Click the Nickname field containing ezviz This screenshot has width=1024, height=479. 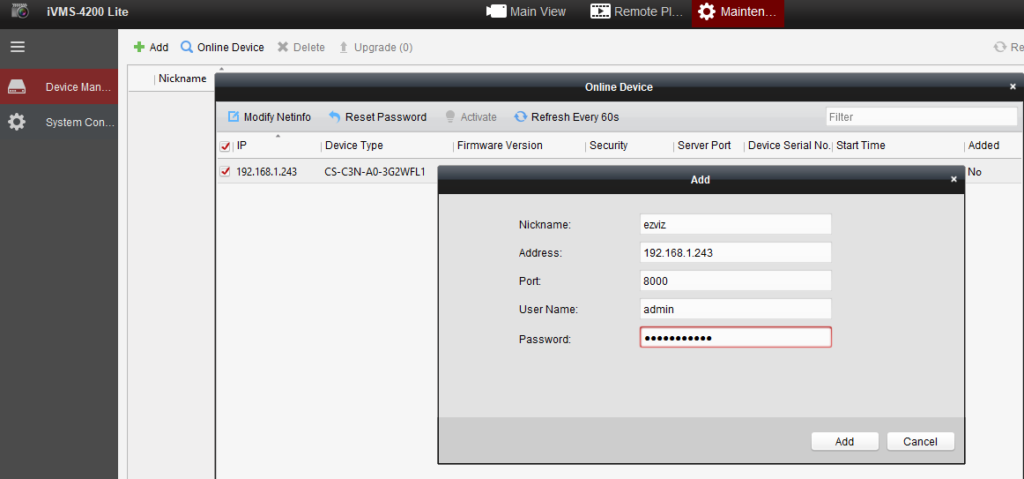click(x=735, y=224)
